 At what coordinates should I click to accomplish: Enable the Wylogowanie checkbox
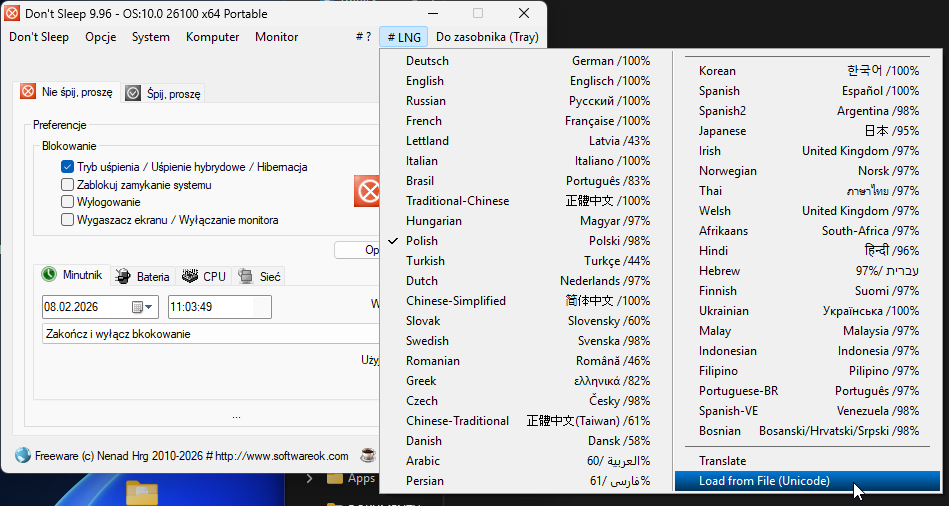[x=67, y=202]
